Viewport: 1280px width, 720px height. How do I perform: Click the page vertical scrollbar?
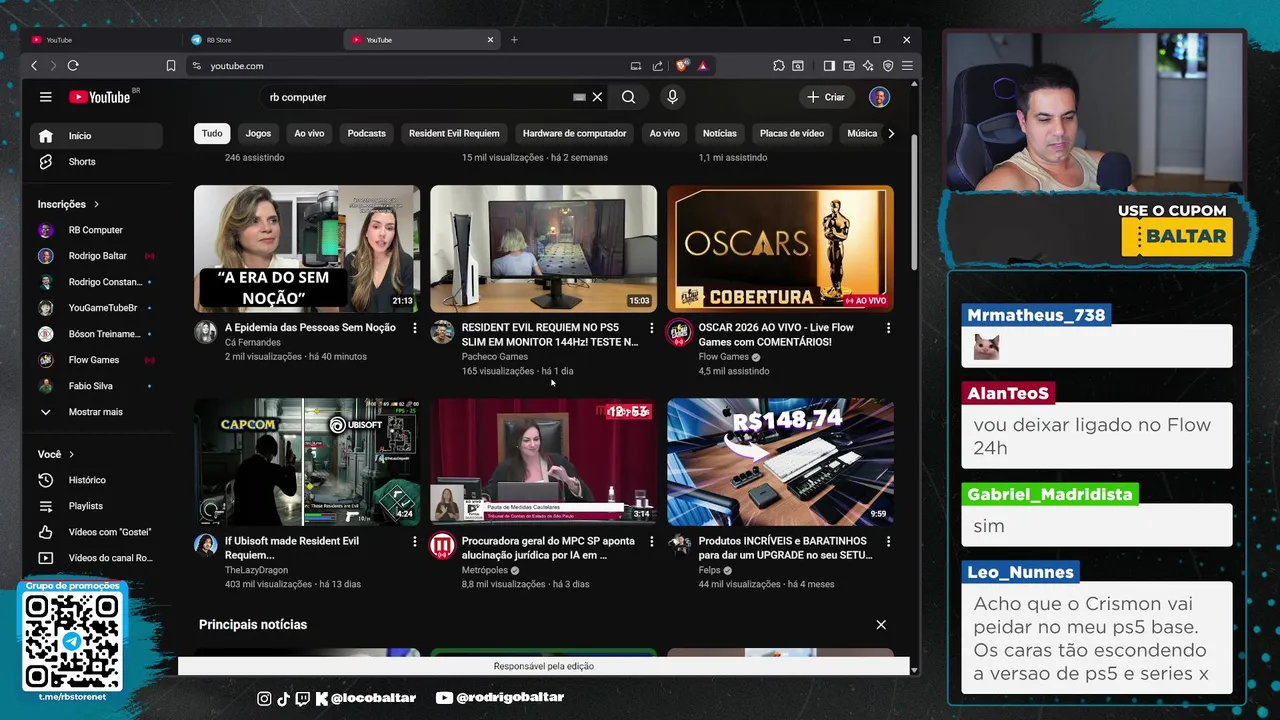914,205
